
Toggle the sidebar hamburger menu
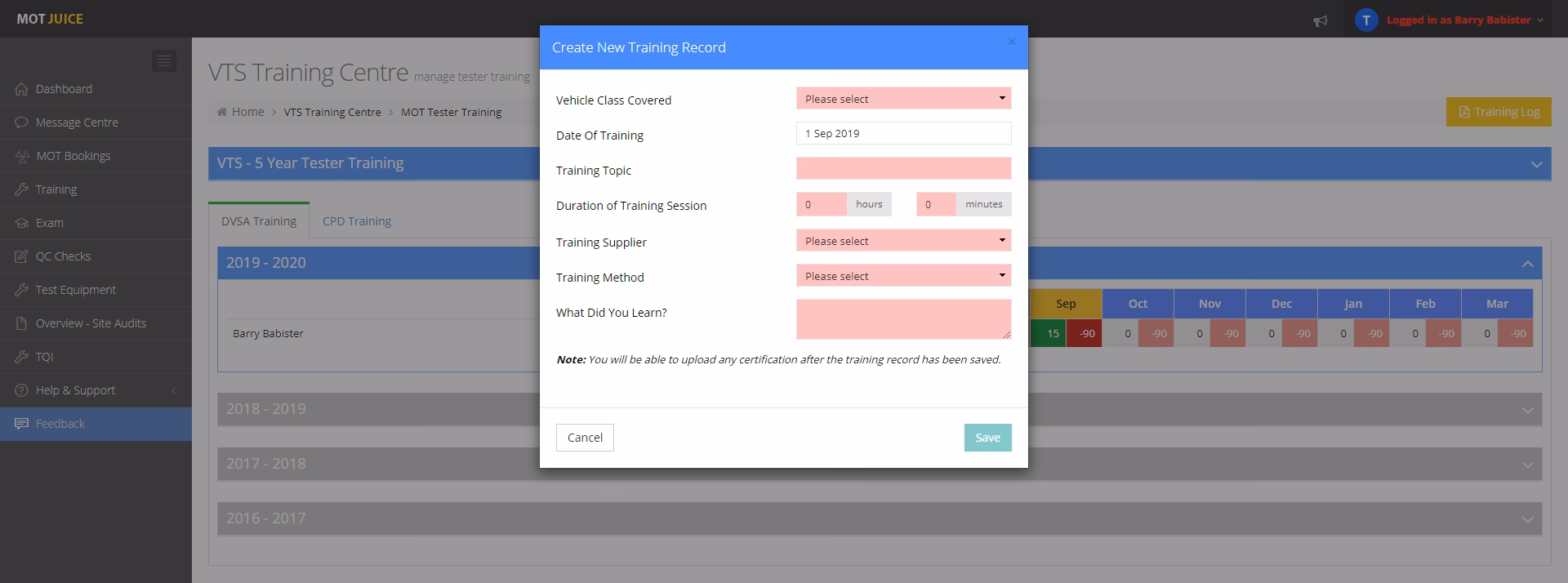pyautogui.click(x=164, y=60)
